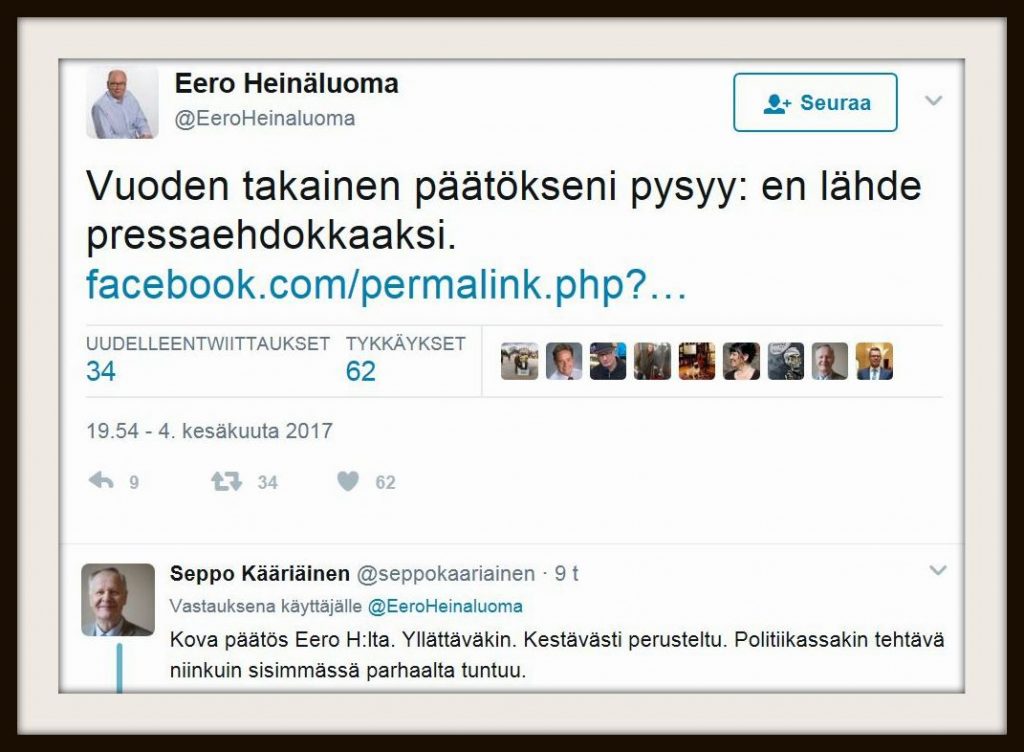Image resolution: width=1024 pixels, height=752 pixels.
Task: Like the tweet with the heart icon
Action: coord(348,482)
